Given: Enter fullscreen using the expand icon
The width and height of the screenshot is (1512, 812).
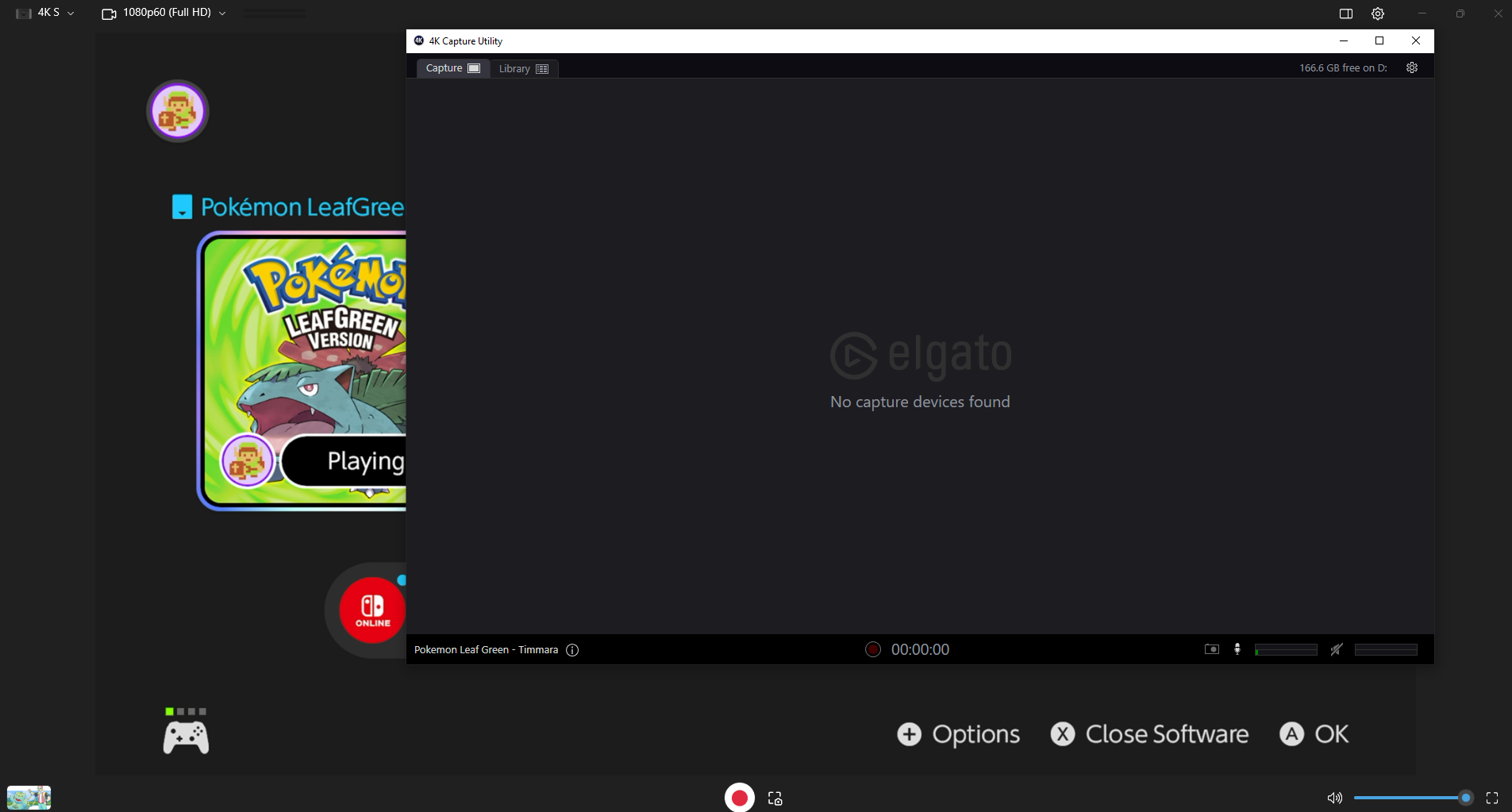Looking at the screenshot, I should [x=1492, y=798].
